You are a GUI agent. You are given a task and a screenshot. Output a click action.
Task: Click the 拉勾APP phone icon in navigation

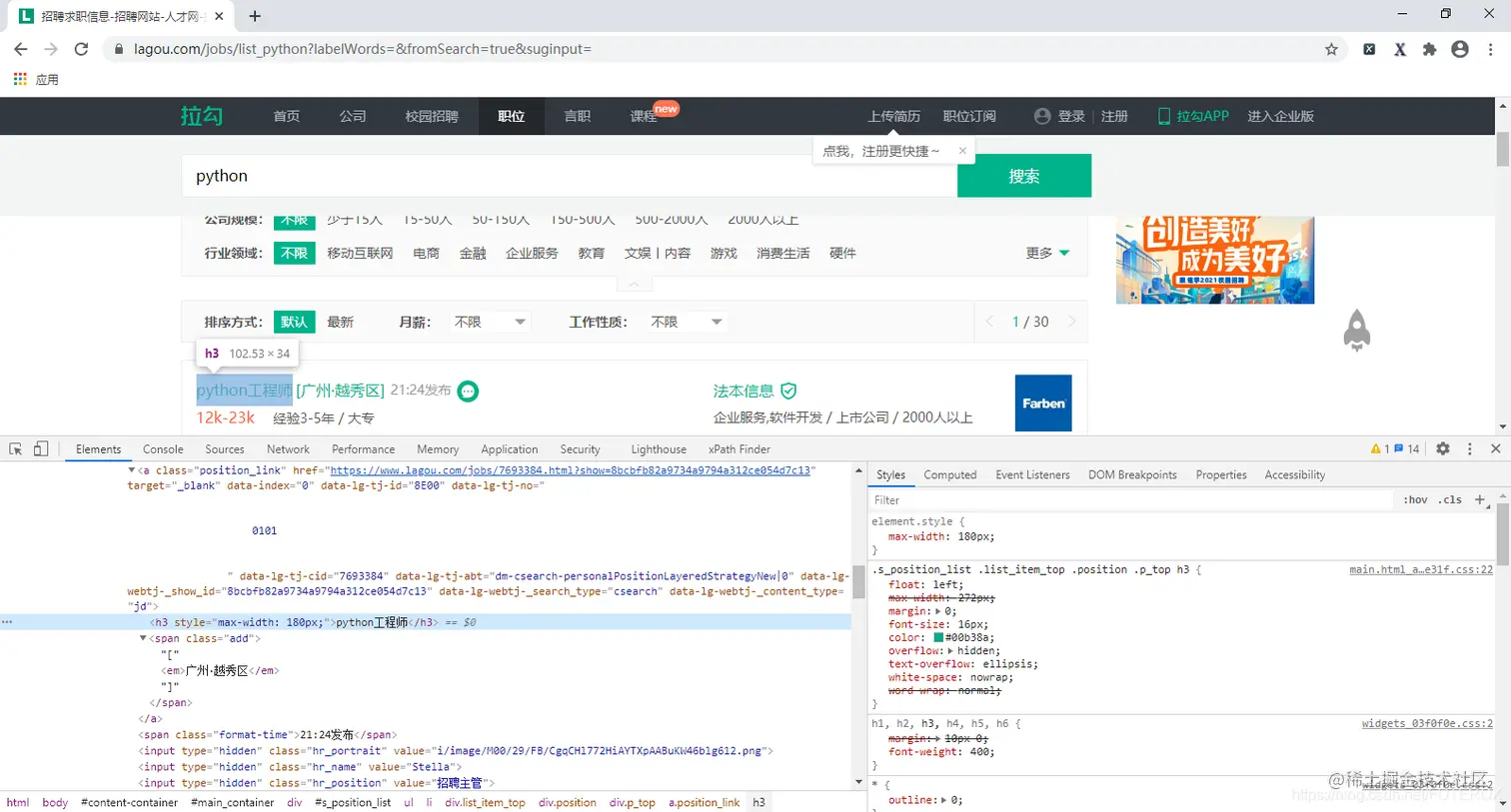click(1165, 115)
